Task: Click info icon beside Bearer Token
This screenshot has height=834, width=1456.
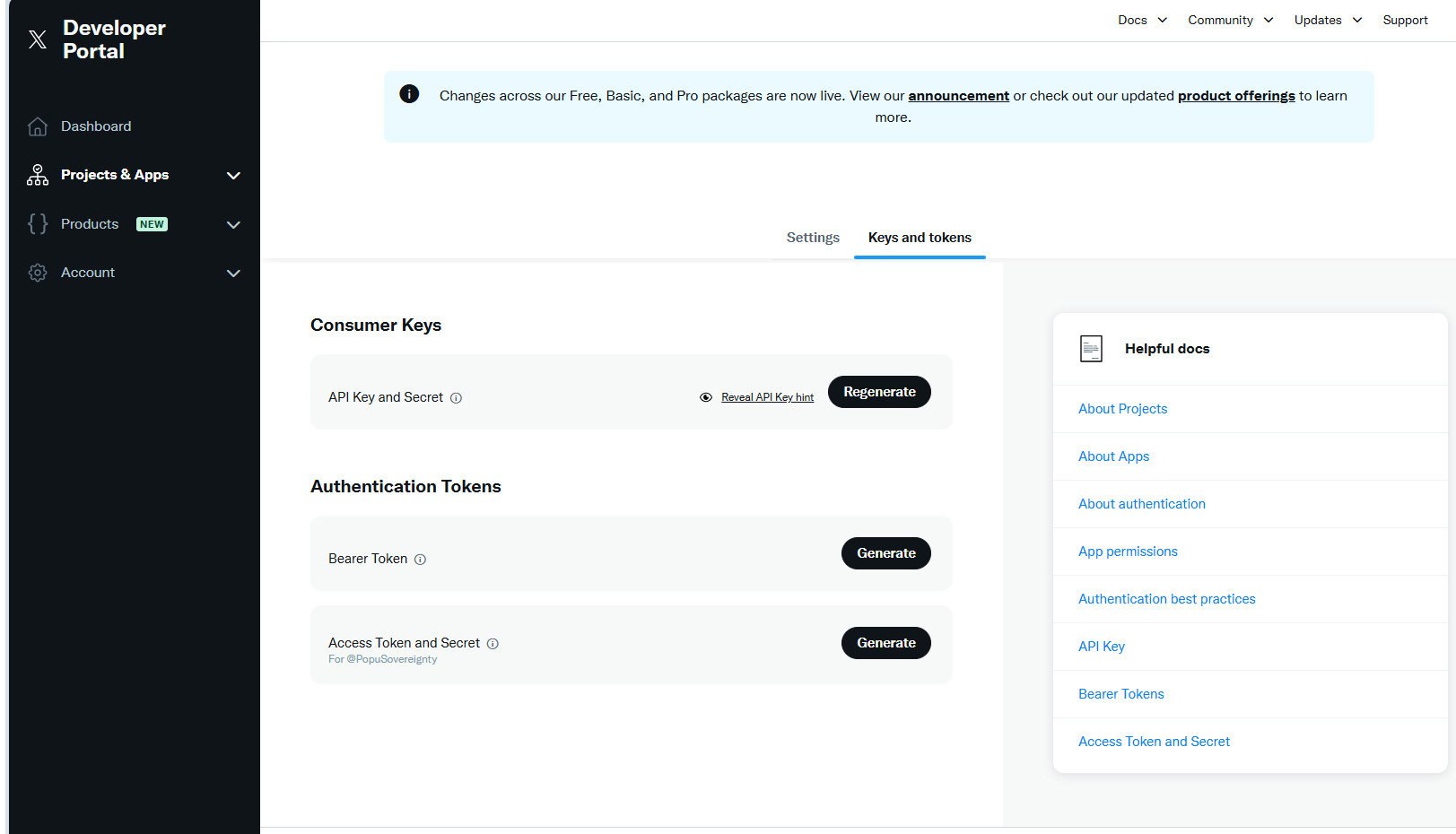Action: [x=420, y=560]
